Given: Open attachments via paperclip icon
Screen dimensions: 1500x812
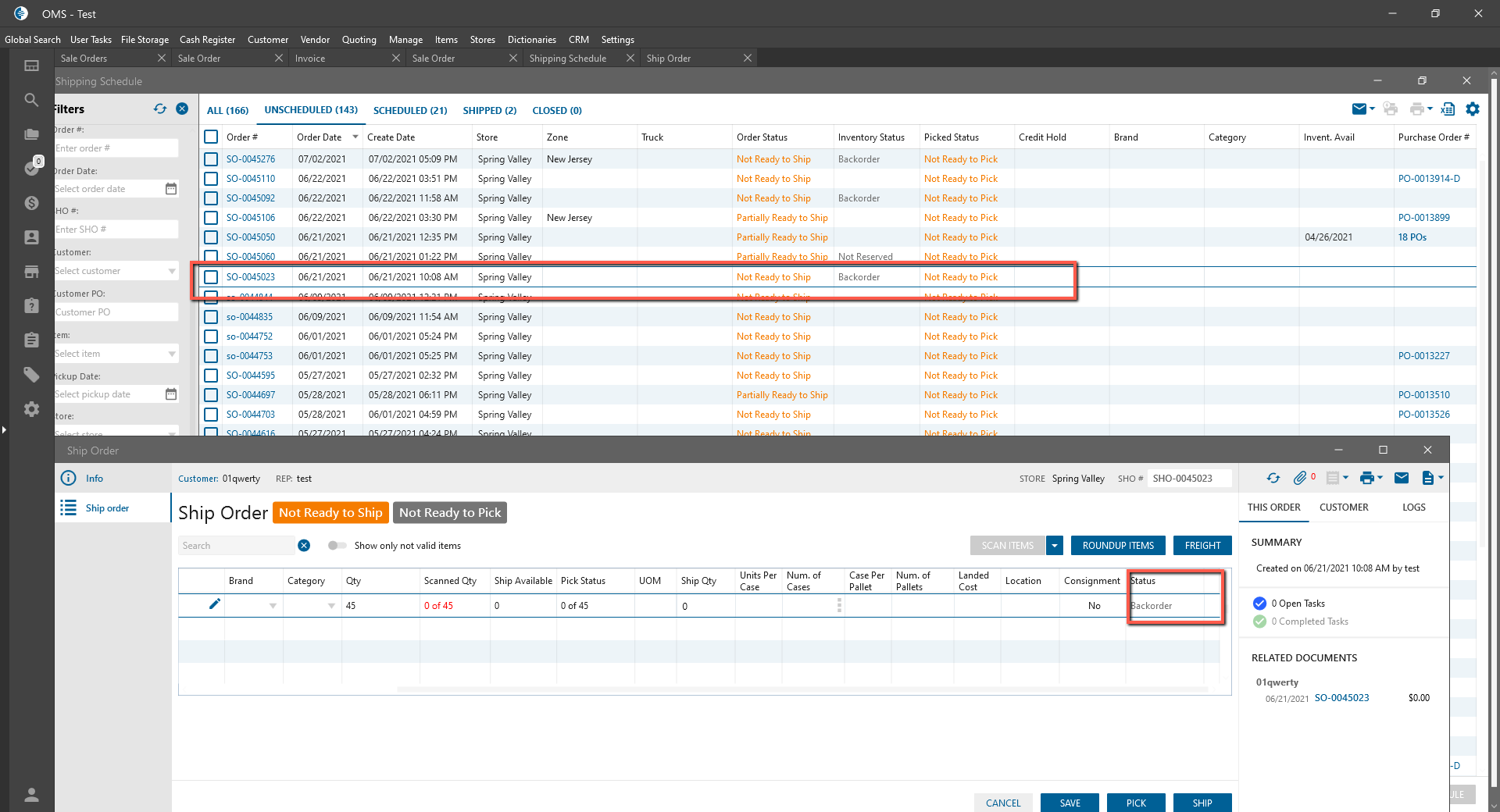Looking at the screenshot, I should (x=1300, y=478).
